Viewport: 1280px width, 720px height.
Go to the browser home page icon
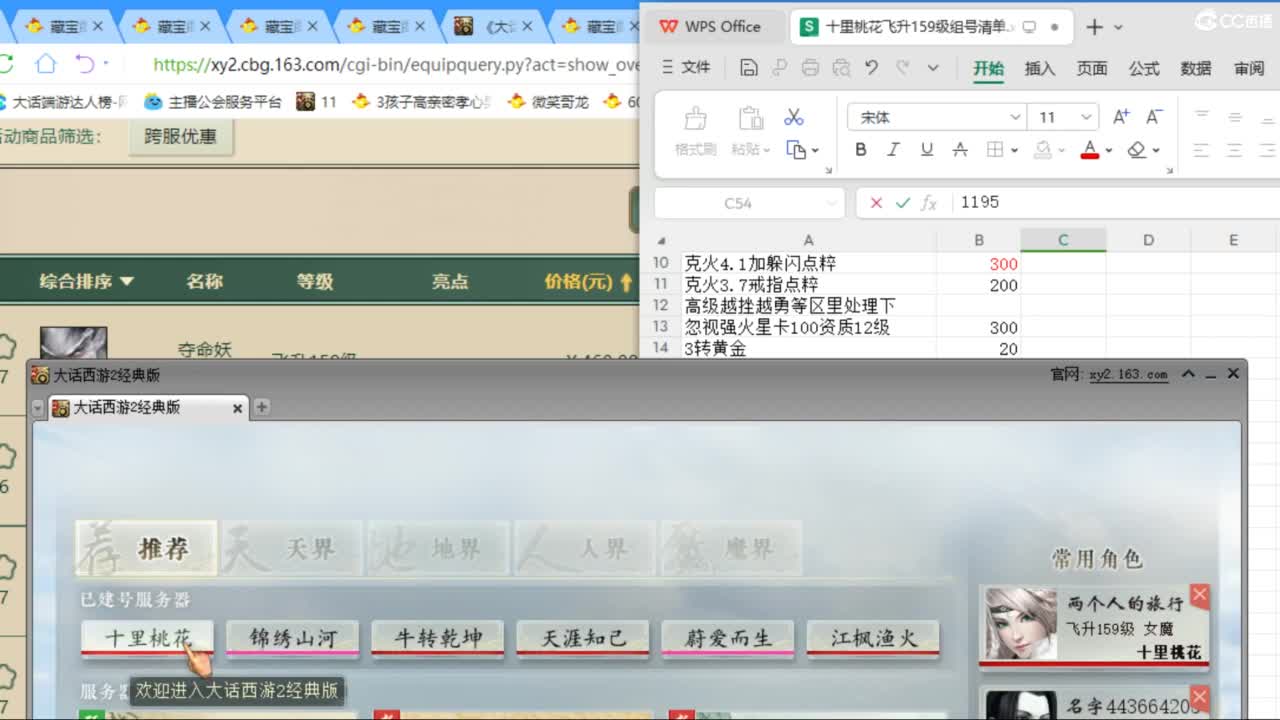(x=46, y=65)
